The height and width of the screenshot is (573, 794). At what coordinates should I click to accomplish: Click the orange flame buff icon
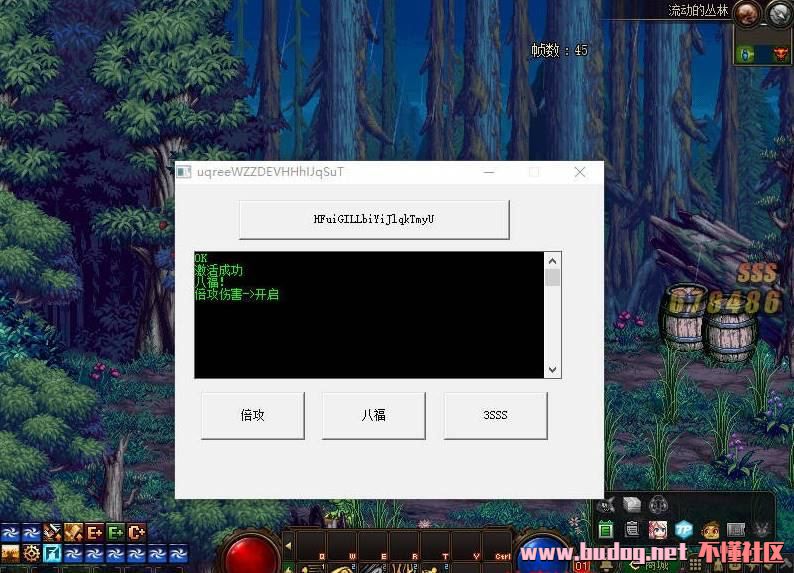pyautogui.click(x=10, y=553)
